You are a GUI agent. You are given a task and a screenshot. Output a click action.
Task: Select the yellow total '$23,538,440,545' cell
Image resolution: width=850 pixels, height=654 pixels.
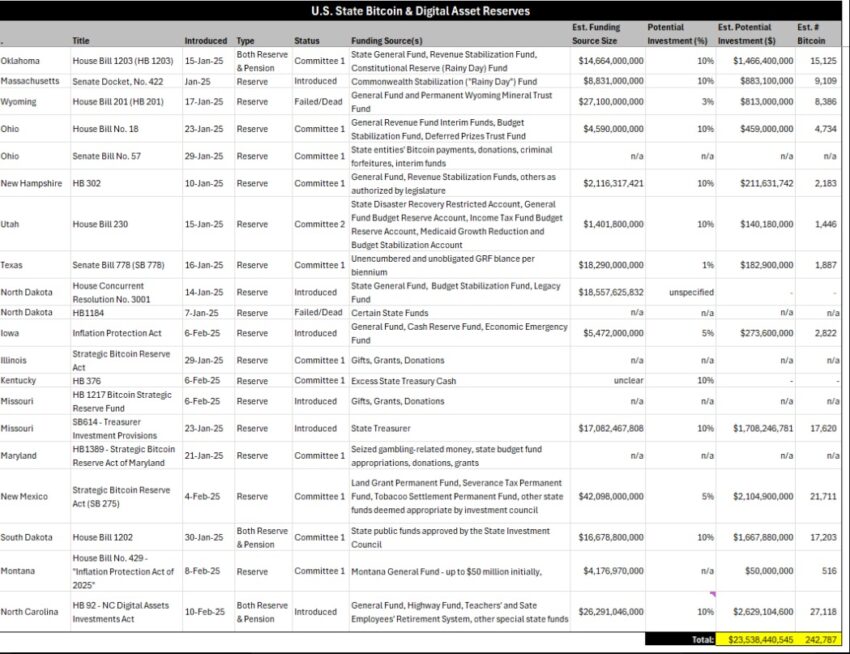pos(756,640)
